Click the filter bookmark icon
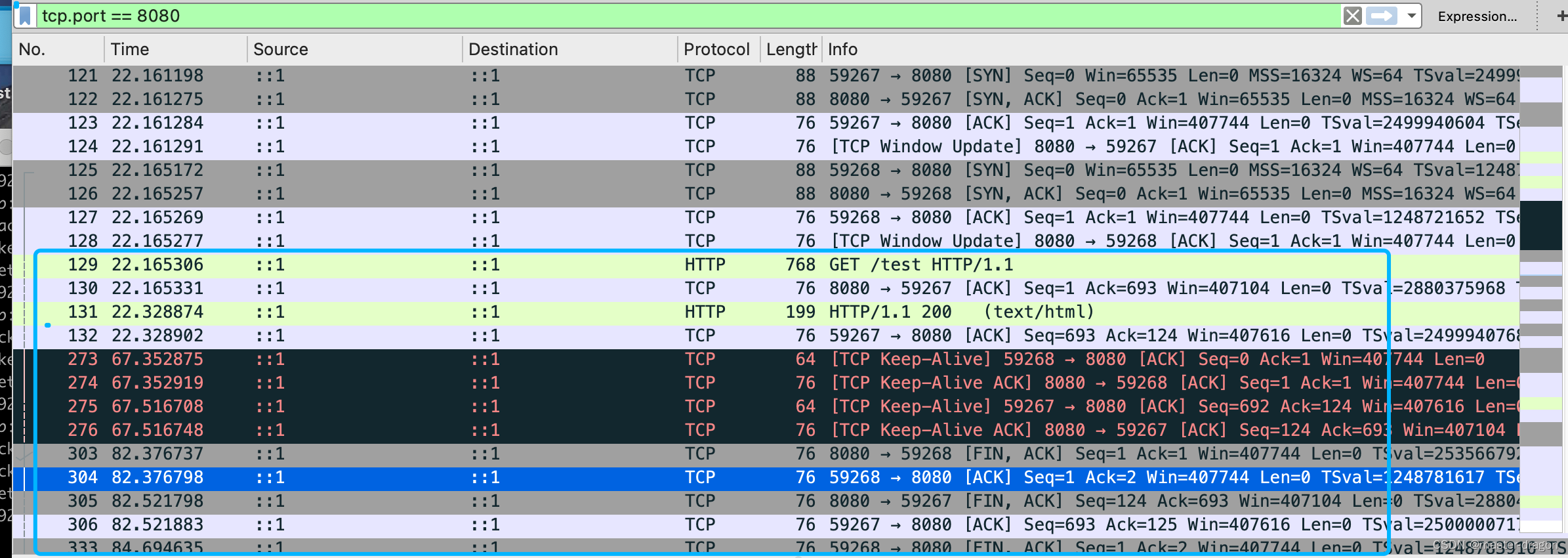This screenshot has width=1568, height=558. click(25, 16)
